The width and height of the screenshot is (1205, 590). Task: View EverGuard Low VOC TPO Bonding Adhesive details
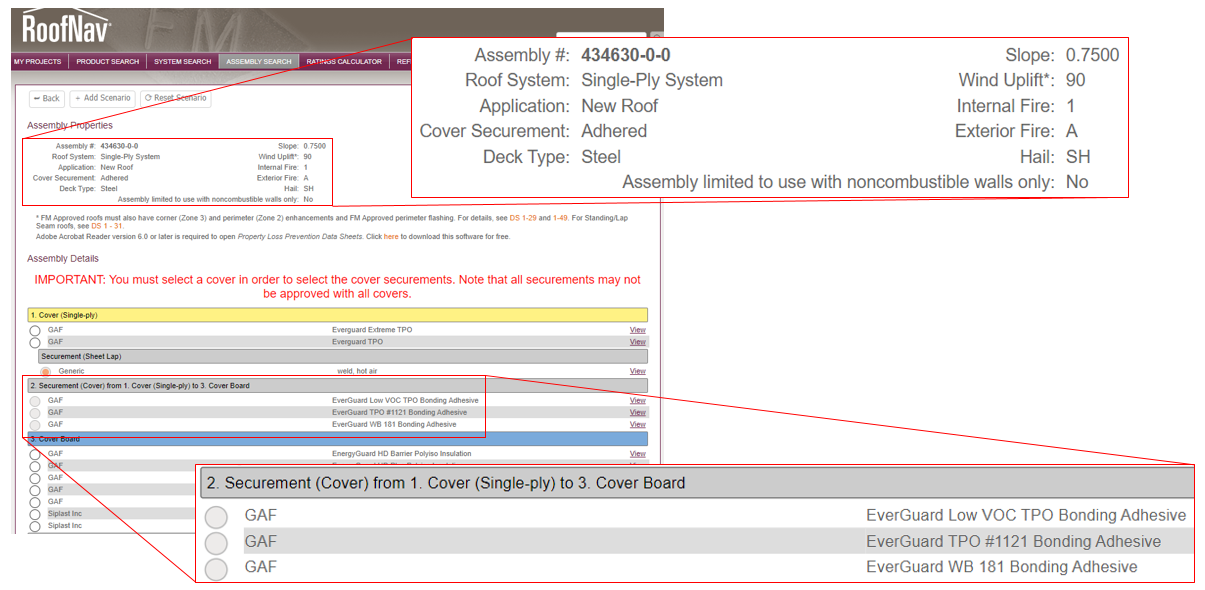point(637,400)
